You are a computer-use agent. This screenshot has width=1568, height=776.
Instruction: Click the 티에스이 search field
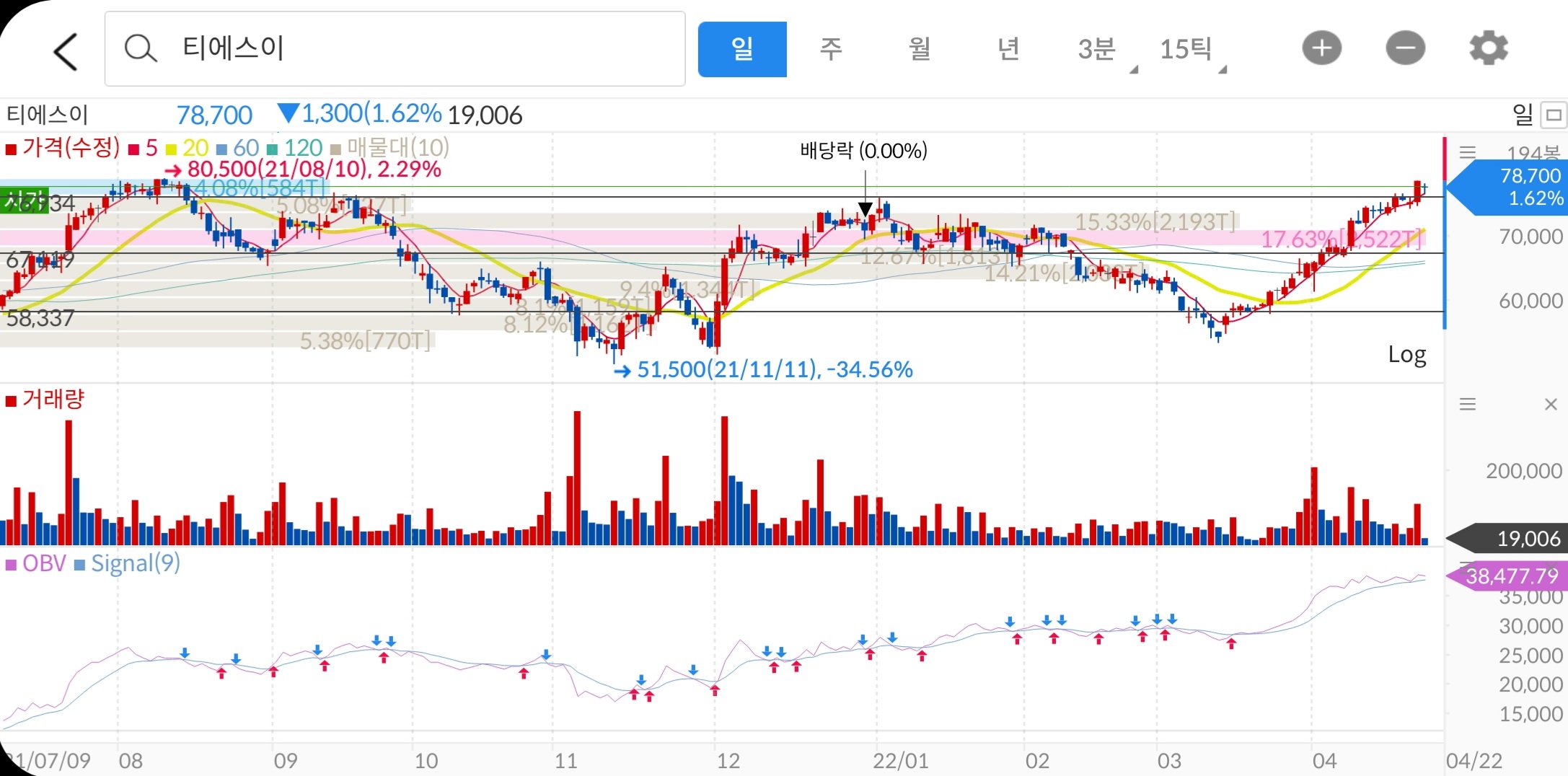coord(395,49)
